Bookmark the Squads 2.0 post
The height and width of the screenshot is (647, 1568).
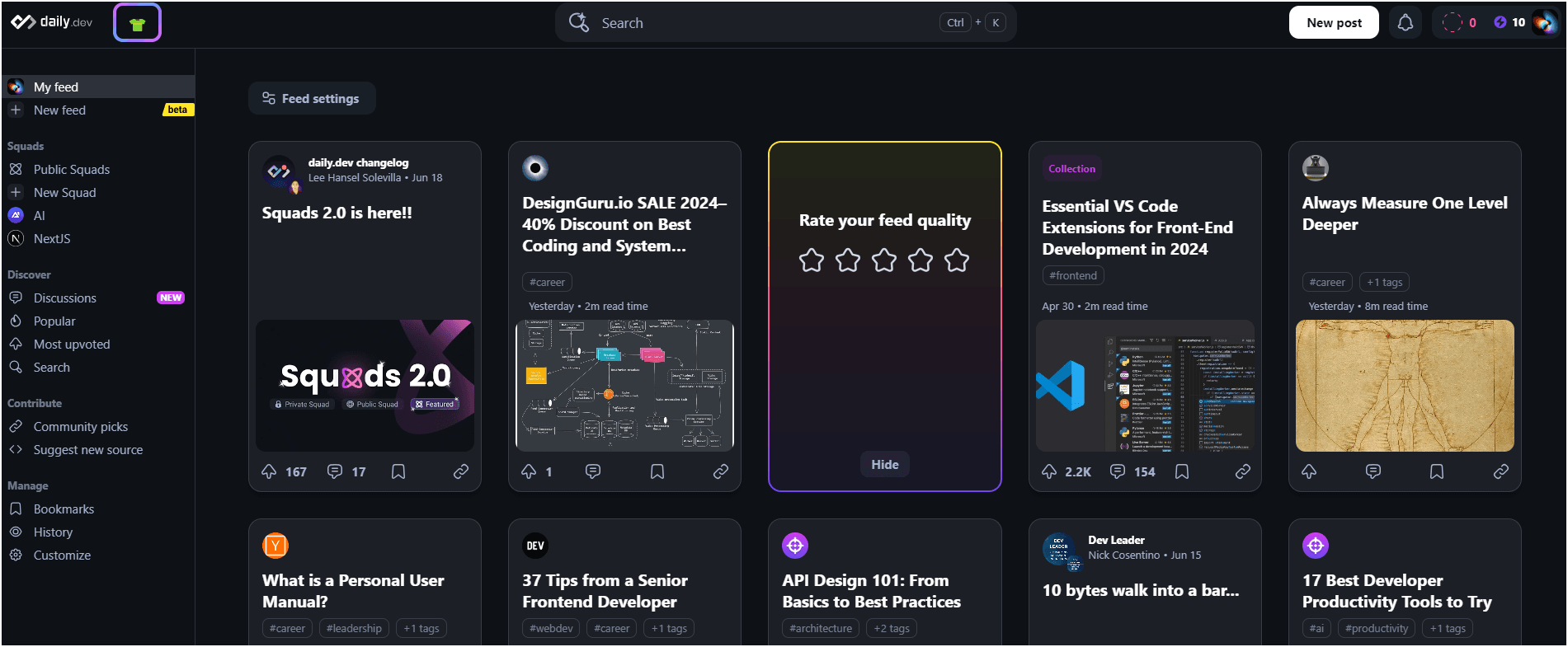coord(398,471)
